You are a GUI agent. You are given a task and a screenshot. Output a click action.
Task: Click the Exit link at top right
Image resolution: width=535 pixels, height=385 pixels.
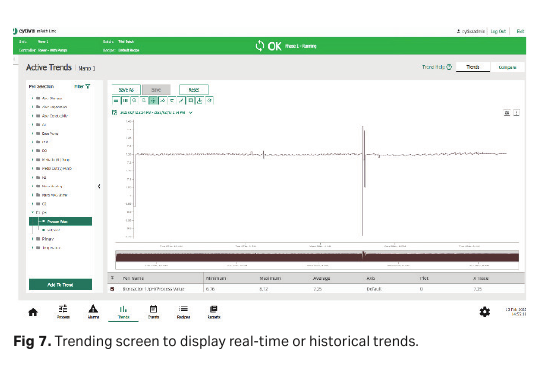tap(520, 31)
